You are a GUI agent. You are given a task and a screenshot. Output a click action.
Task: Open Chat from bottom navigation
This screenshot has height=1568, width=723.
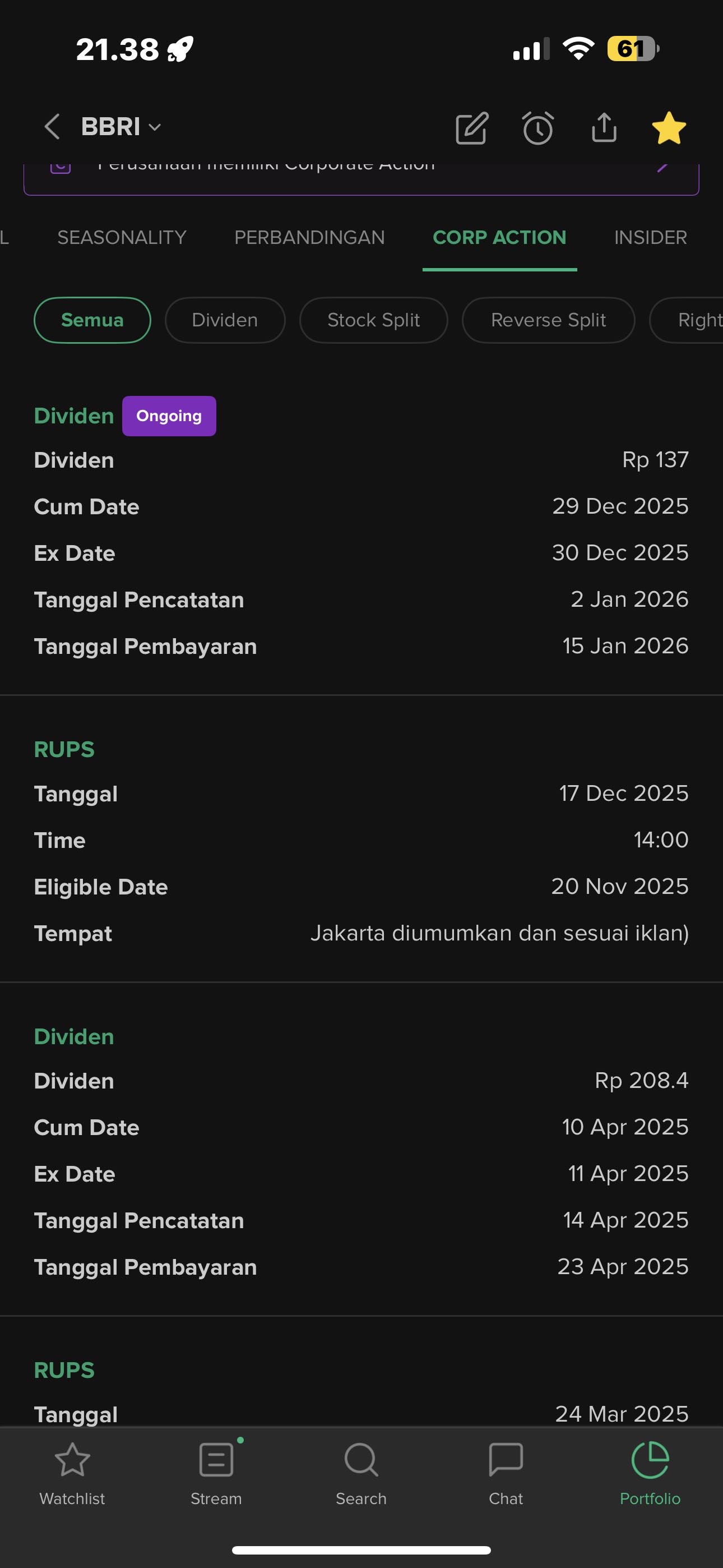click(506, 1470)
